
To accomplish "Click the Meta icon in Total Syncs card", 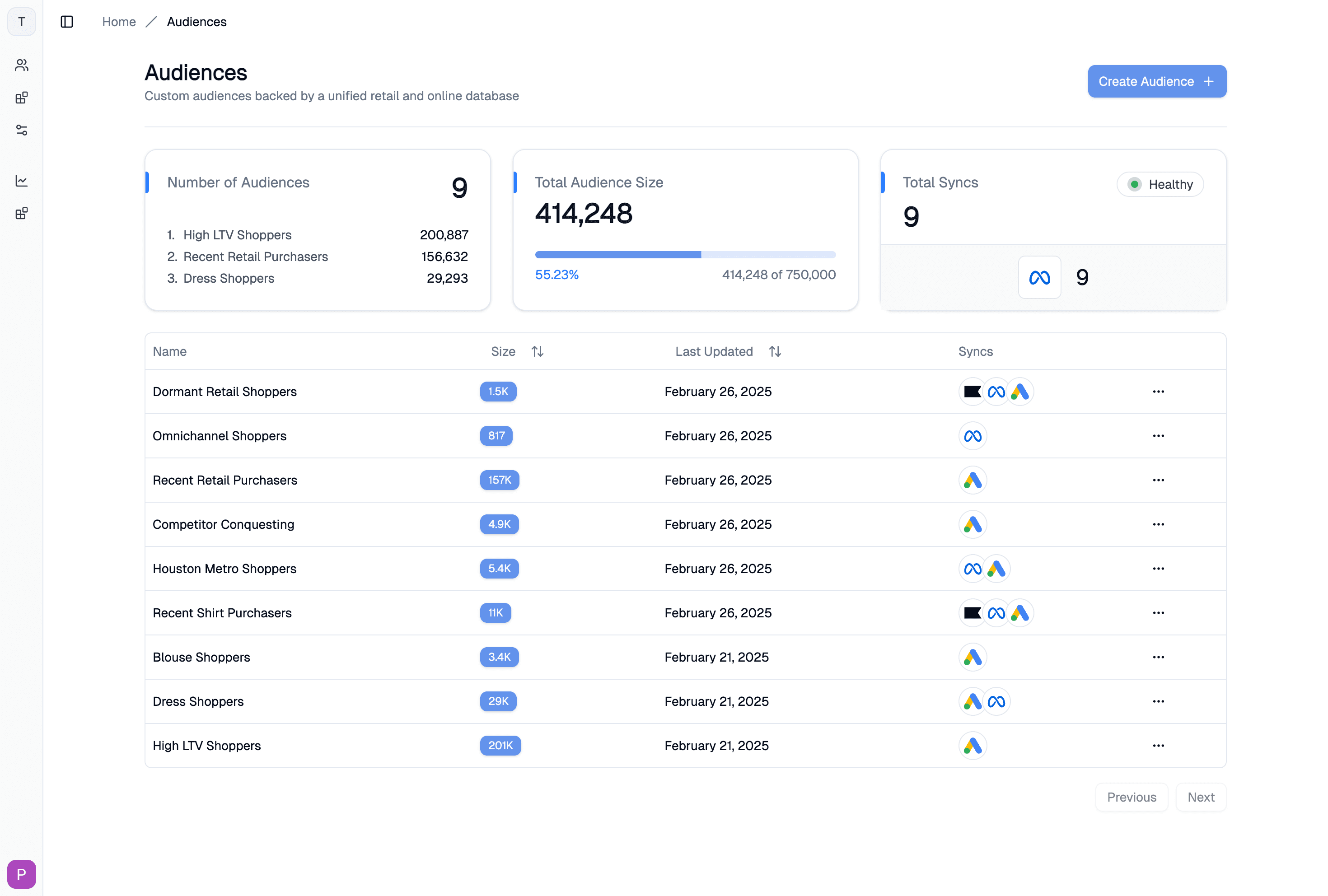I will 1039,278.
